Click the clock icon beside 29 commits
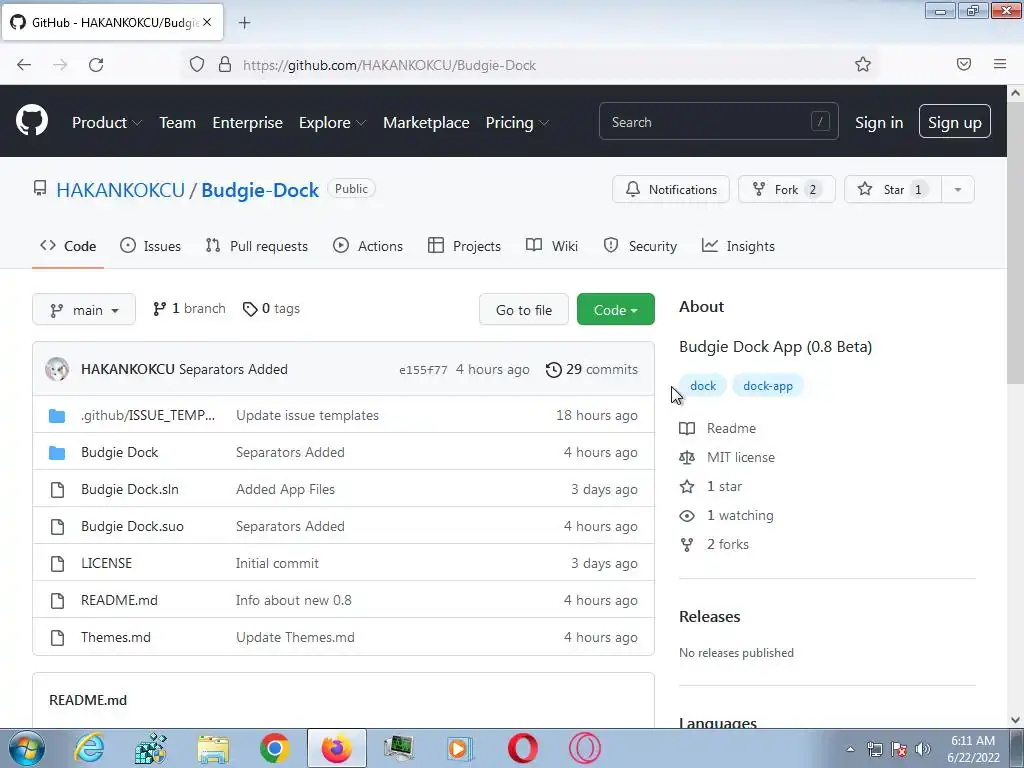 click(x=553, y=370)
